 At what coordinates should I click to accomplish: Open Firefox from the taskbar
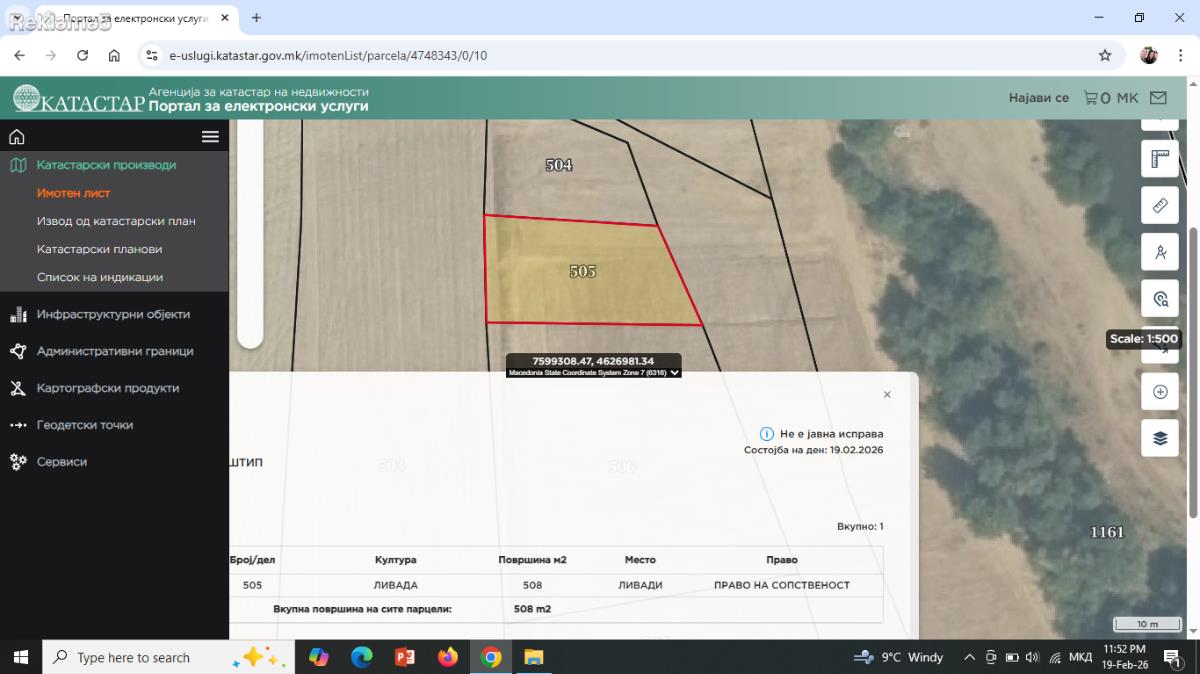pos(448,657)
